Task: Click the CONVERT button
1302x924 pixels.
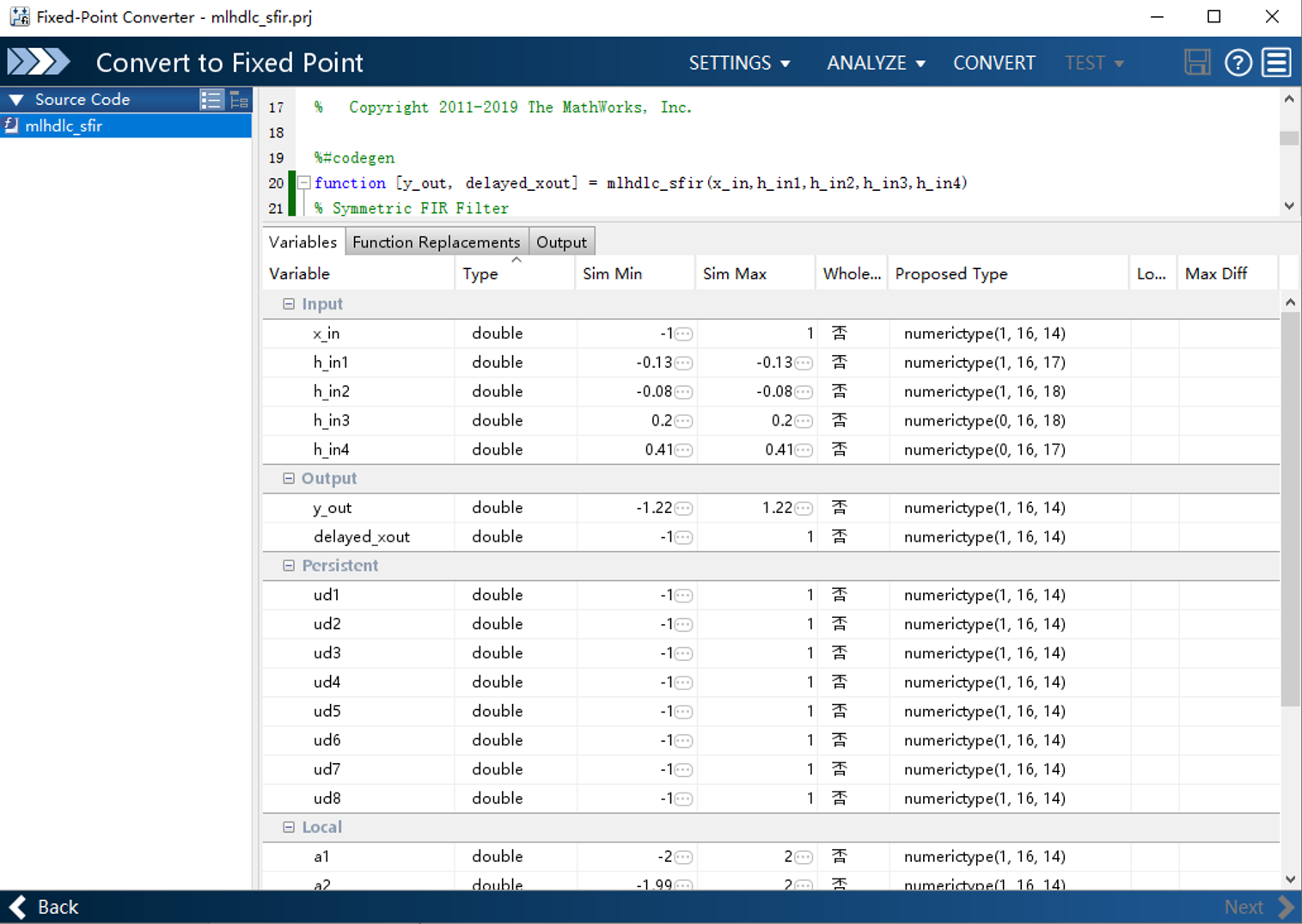Action: 994,63
